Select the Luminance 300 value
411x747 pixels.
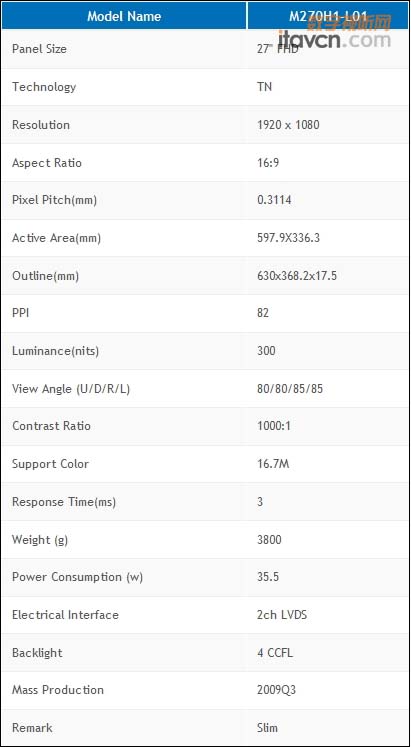click(x=266, y=351)
